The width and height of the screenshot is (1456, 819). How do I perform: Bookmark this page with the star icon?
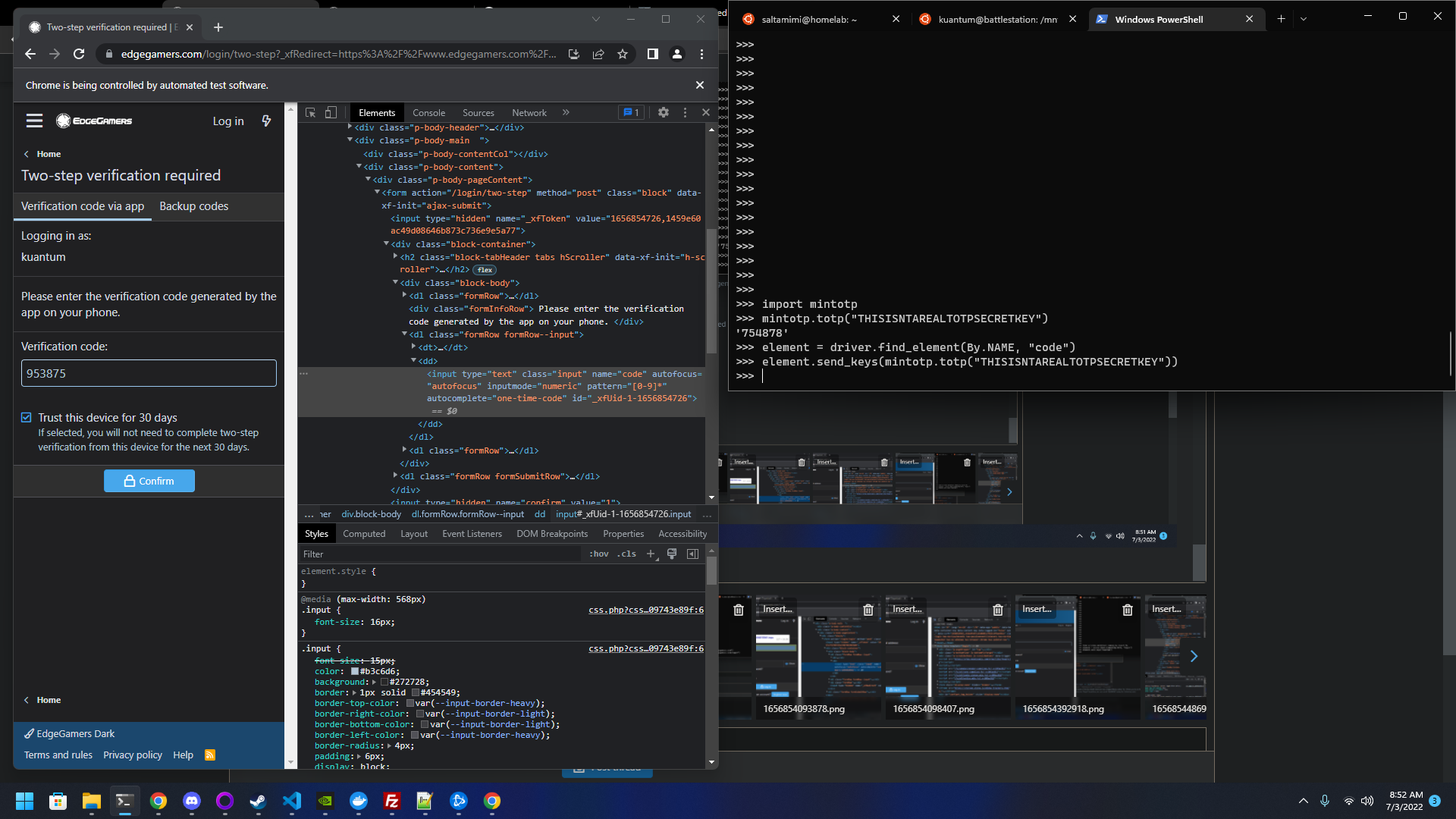(x=623, y=54)
